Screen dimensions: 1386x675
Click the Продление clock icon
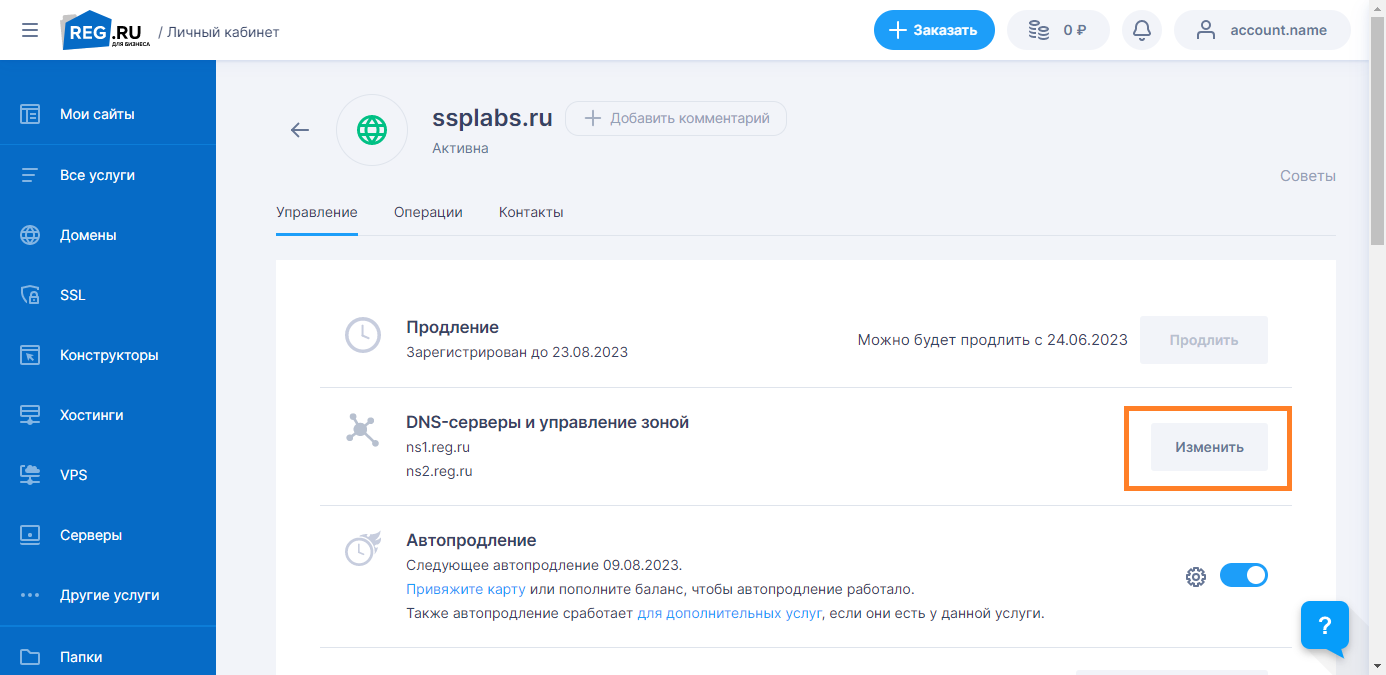tap(363, 335)
